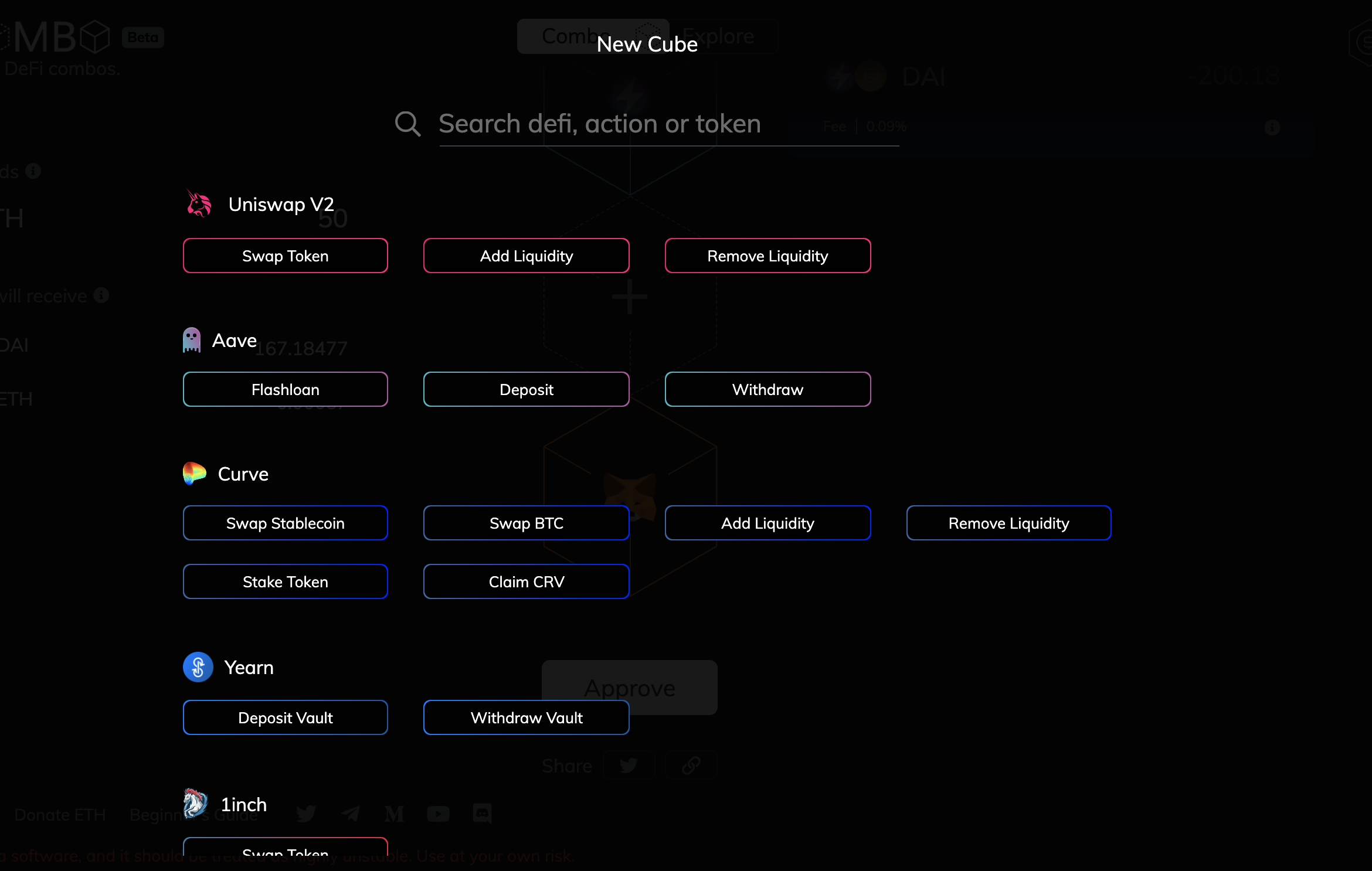The image size is (1372, 871).
Task: Click the 1inch unicorn logo
Action: pyautogui.click(x=195, y=804)
